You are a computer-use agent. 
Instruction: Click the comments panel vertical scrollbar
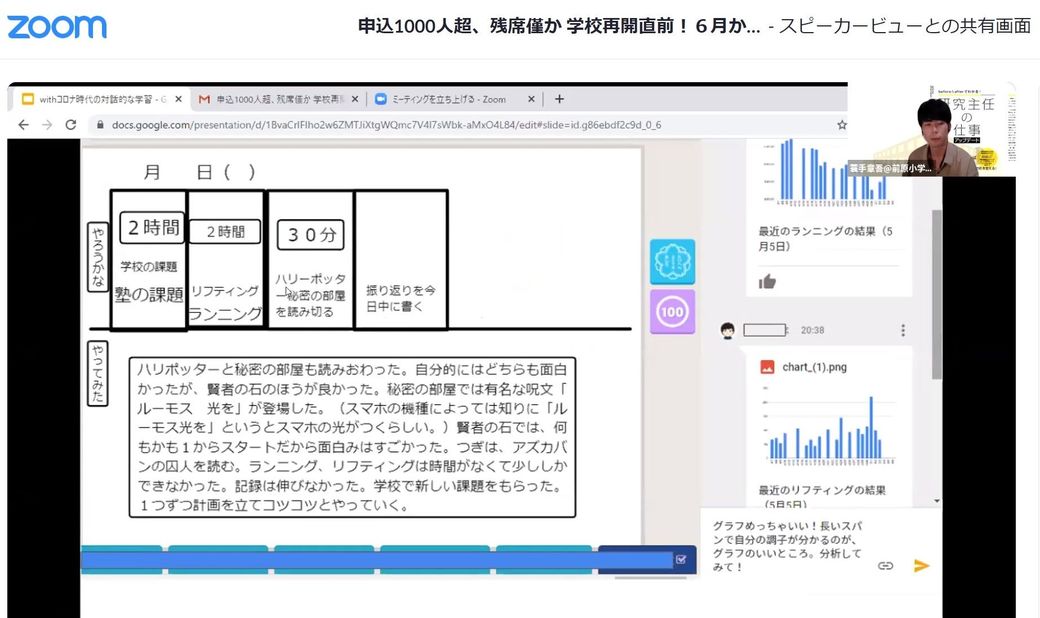(x=937, y=294)
